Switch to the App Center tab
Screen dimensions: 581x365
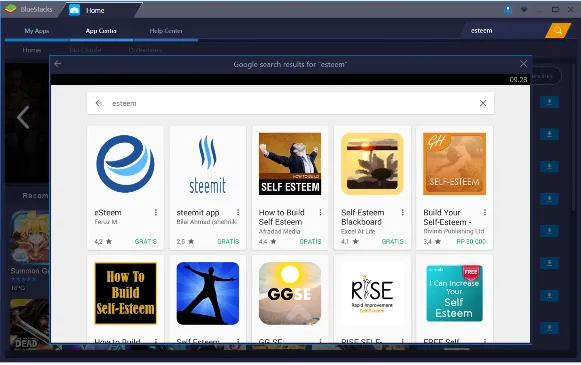(101, 31)
